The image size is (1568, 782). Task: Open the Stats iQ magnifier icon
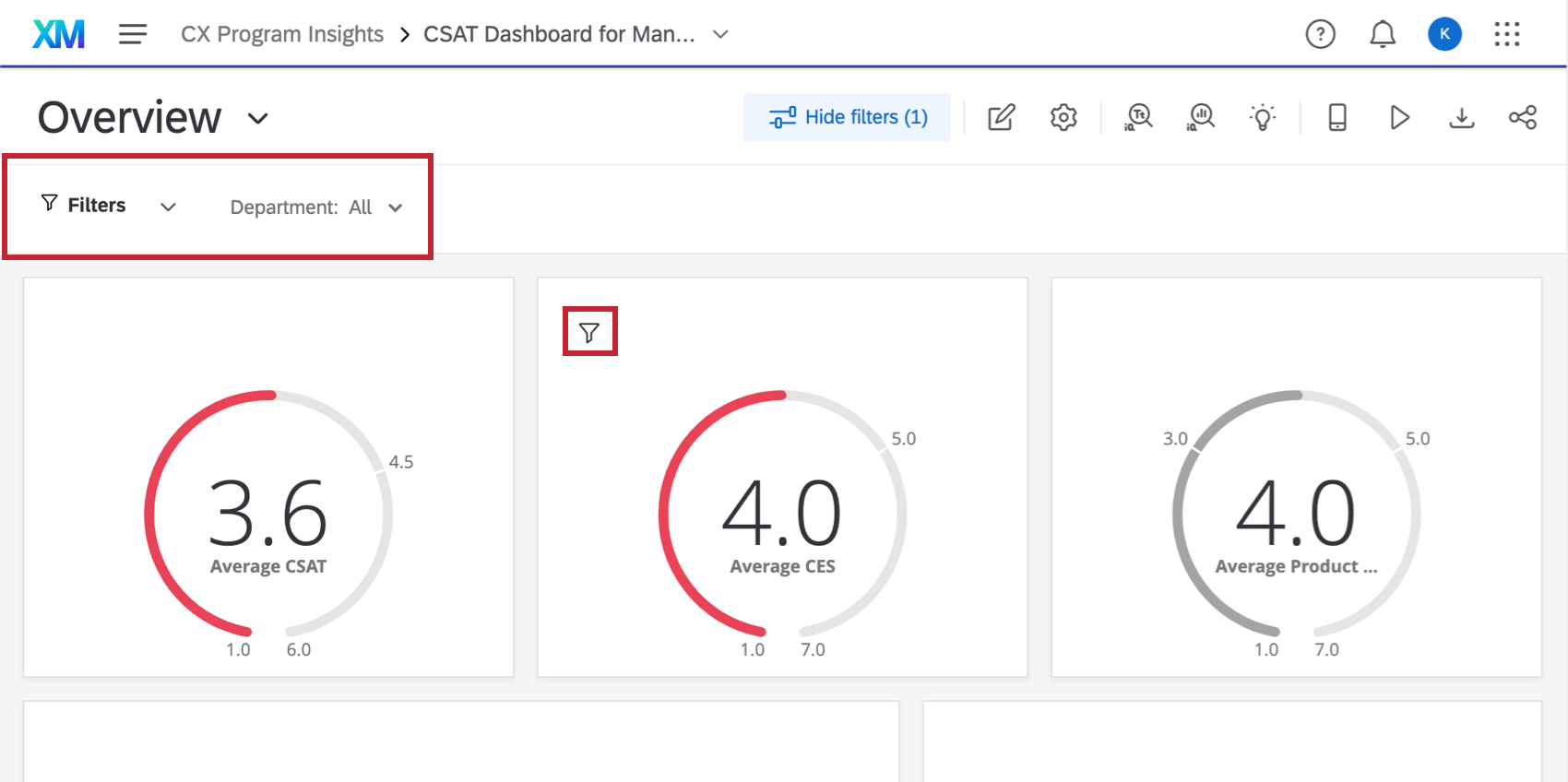pyautogui.click(x=1201, y=117)
